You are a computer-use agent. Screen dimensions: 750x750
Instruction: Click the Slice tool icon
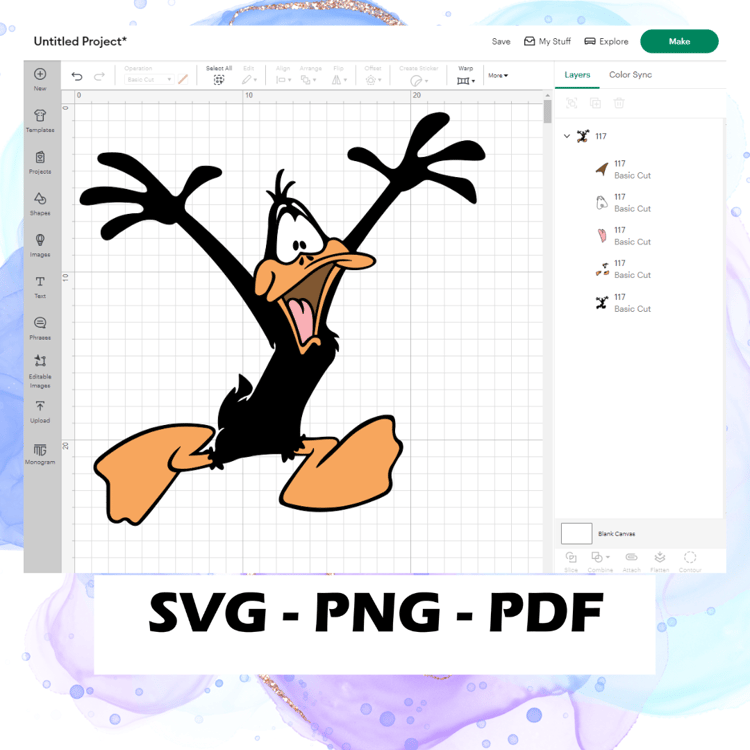(571, 557)
